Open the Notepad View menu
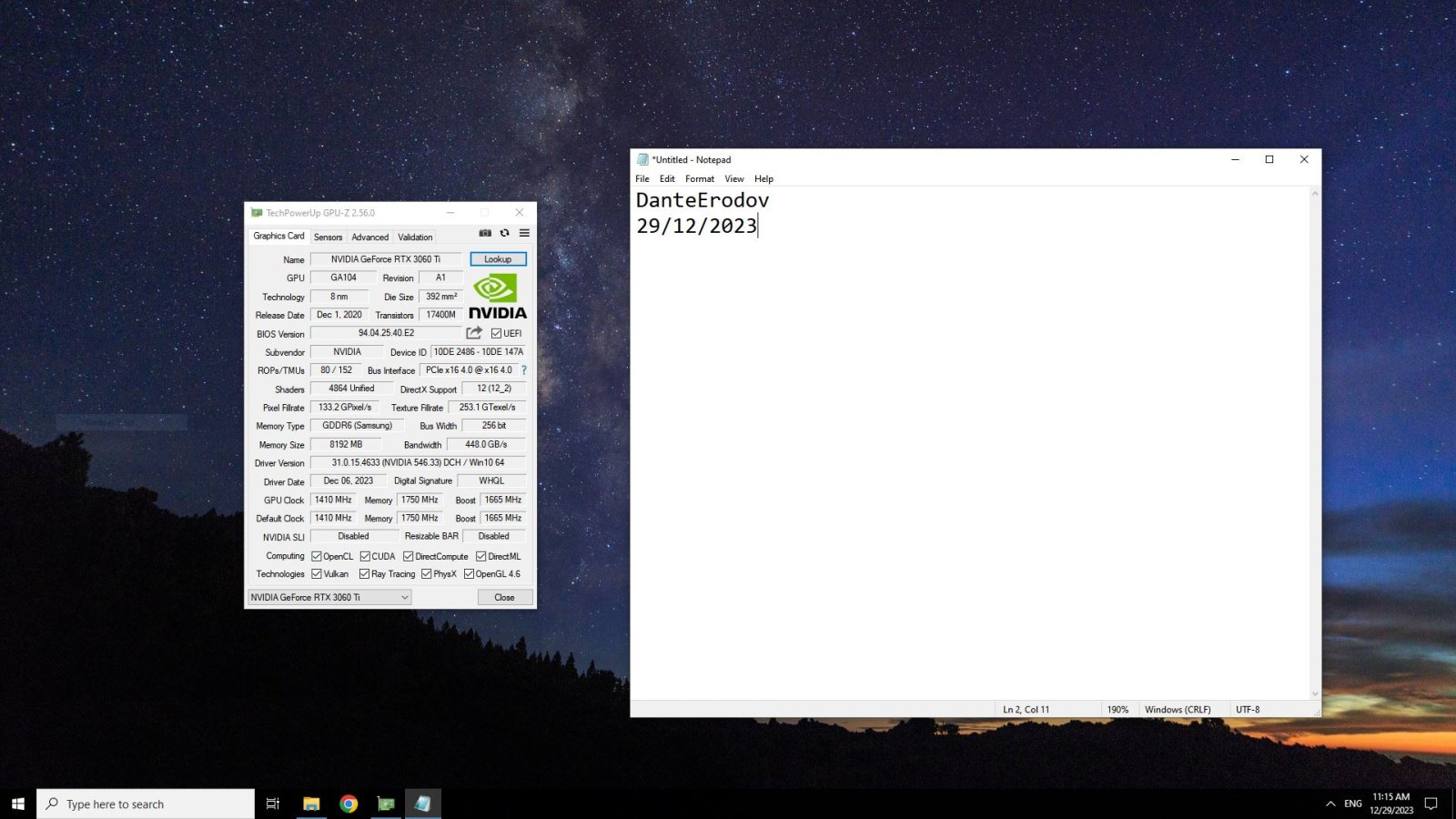The image size is (1456, 819). click(734, 178)
